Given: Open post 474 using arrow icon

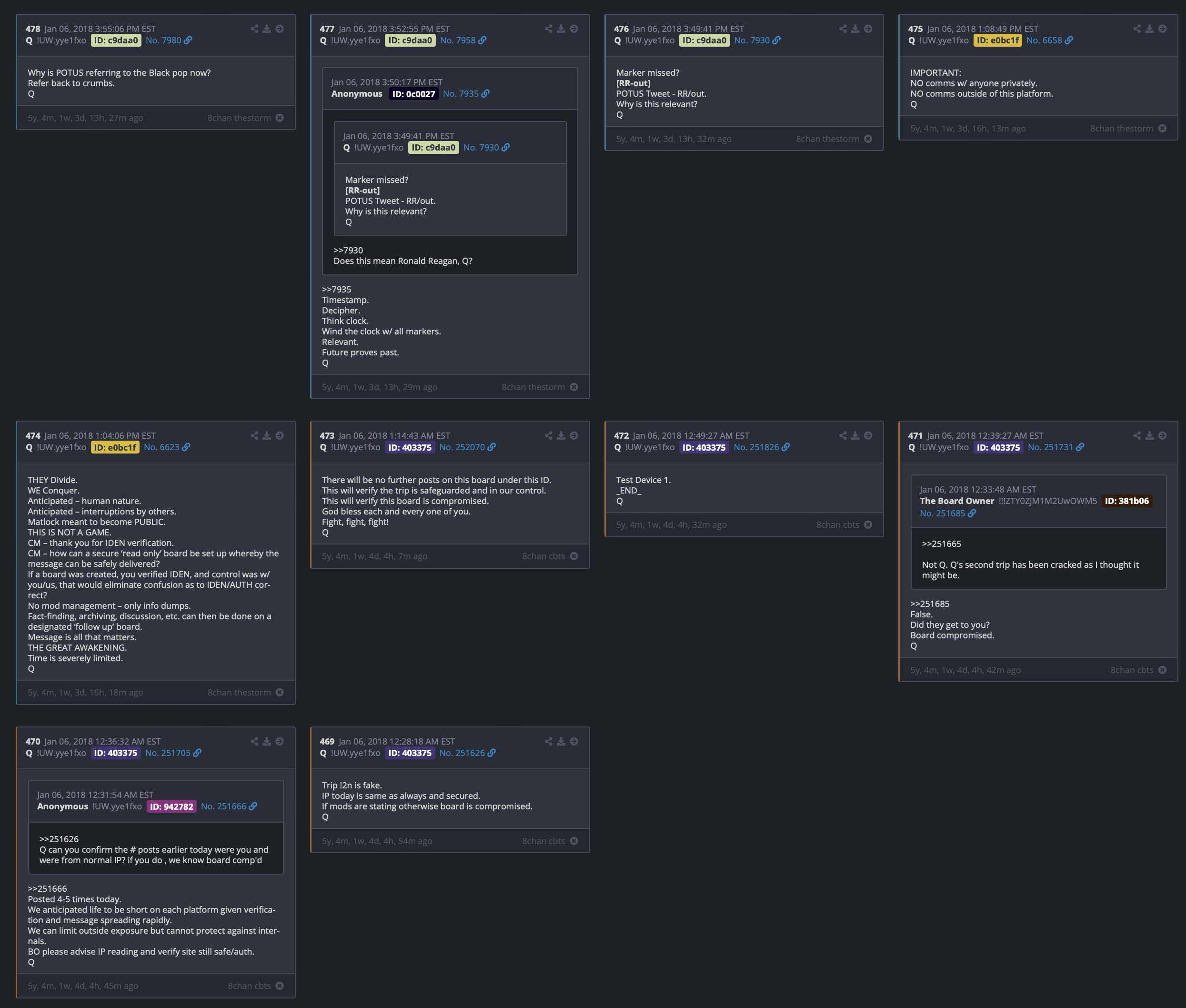Looking at the screenshot, I should (280, 435).
